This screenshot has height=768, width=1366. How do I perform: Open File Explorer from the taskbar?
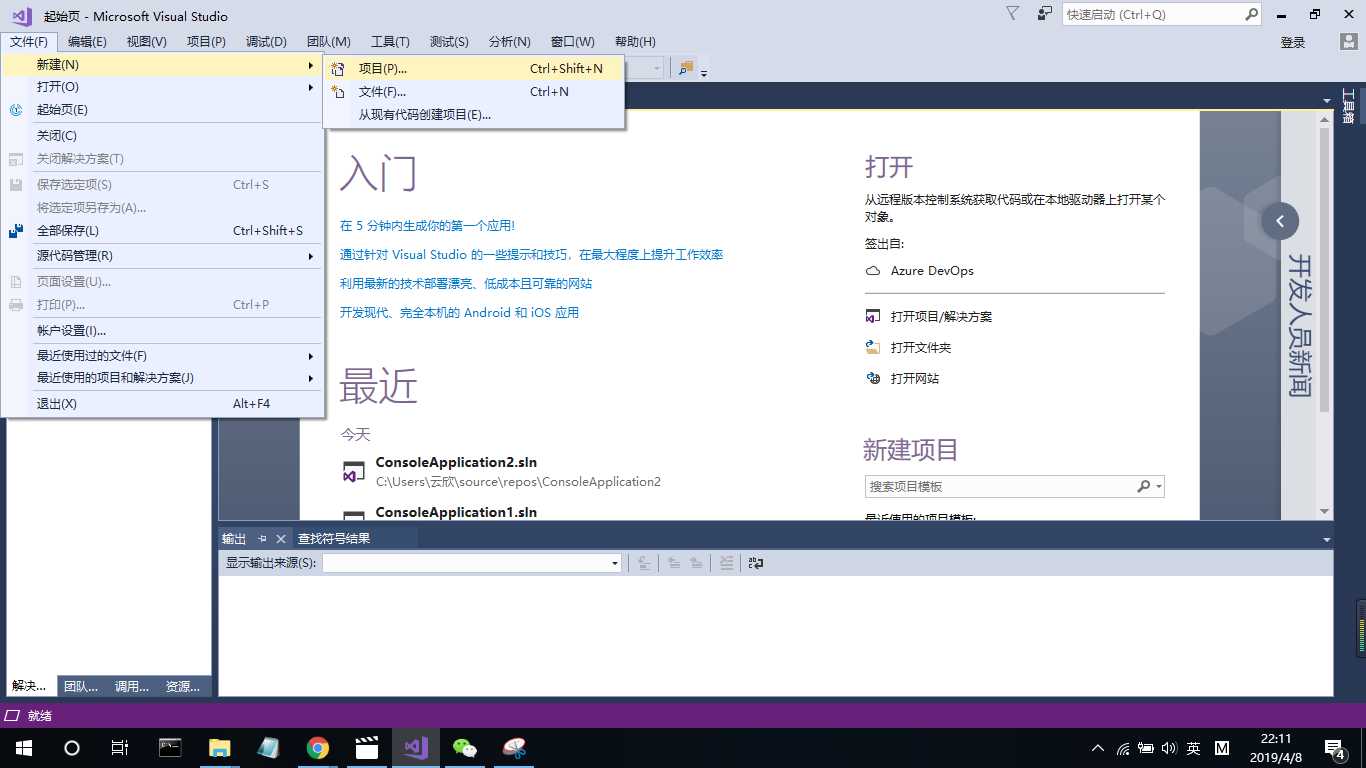pos(219,748)
